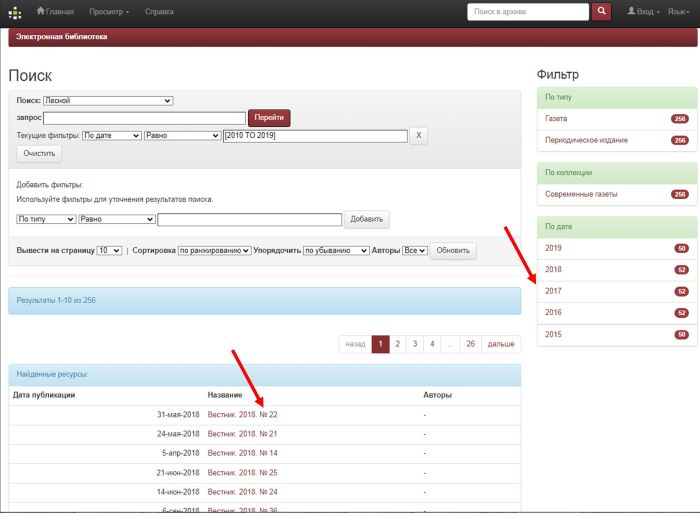Click the Поиск в архиве search field
The width and height of the screenshot is (700, 513).
(x=528, y=12)
